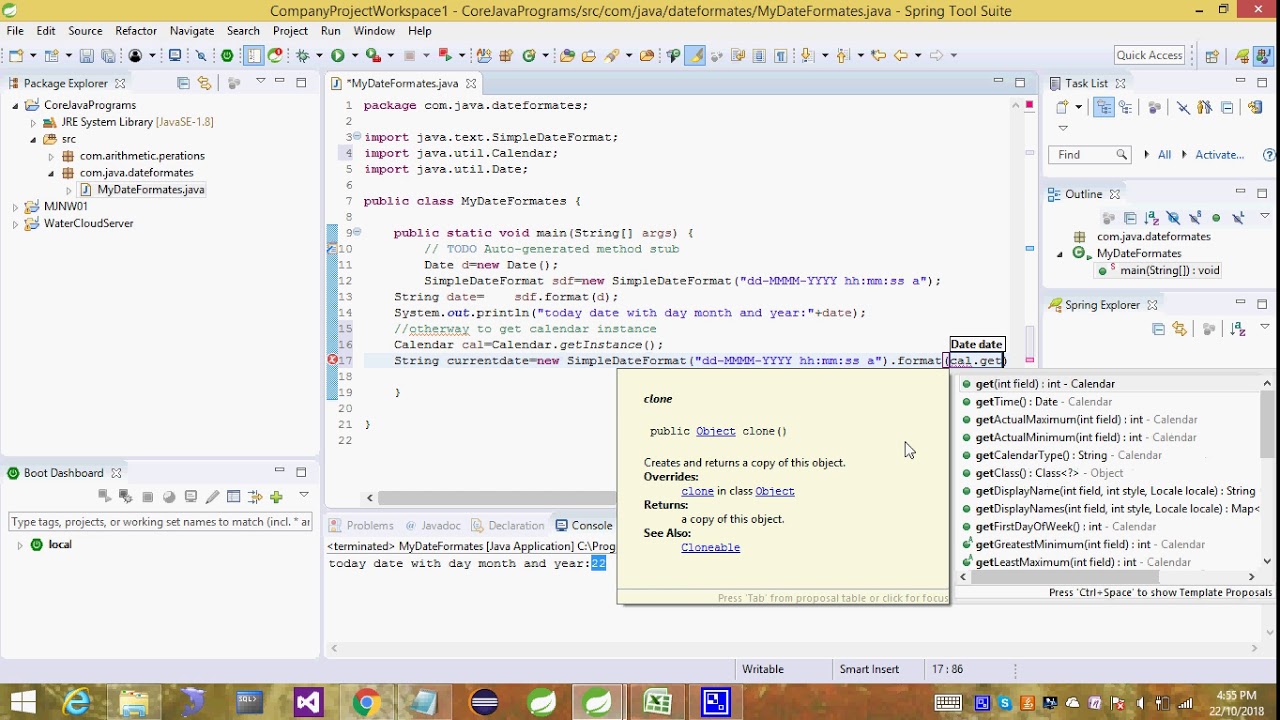Click New Task icon in Task List
Image resolution: width=1280 pixels, height=720 pixels.
coord(1062,107)
